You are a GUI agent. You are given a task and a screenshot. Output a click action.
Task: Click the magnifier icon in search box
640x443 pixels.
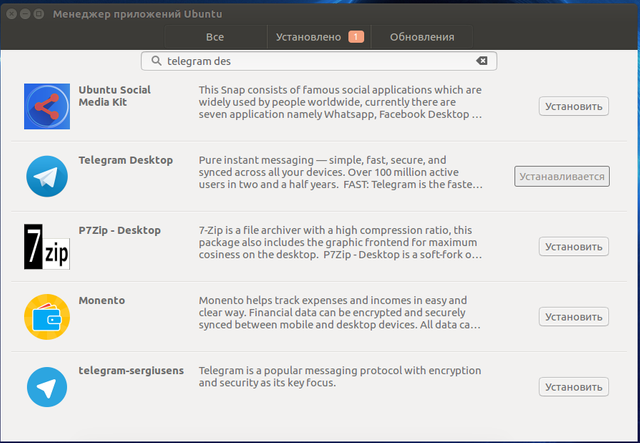(x=157, y=61)
